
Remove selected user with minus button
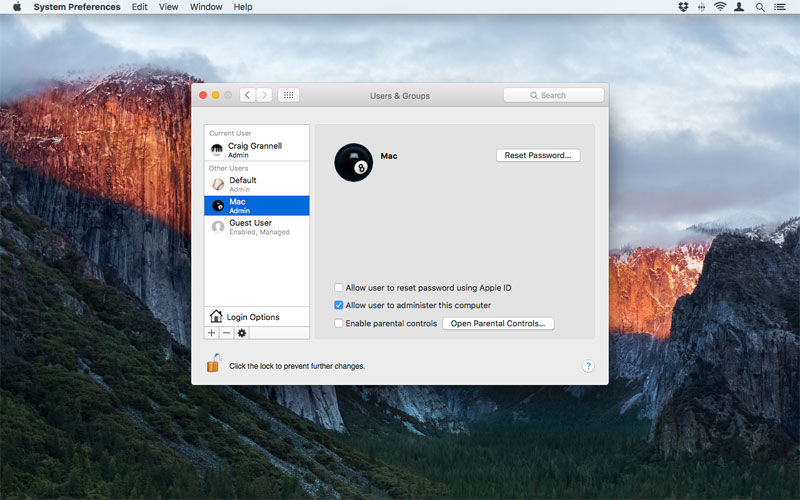coord(227,333)
